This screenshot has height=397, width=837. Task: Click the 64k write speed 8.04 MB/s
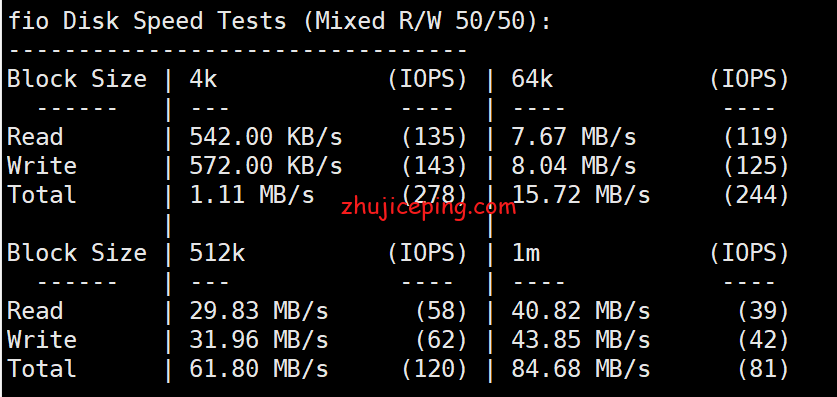pos(574,166)
